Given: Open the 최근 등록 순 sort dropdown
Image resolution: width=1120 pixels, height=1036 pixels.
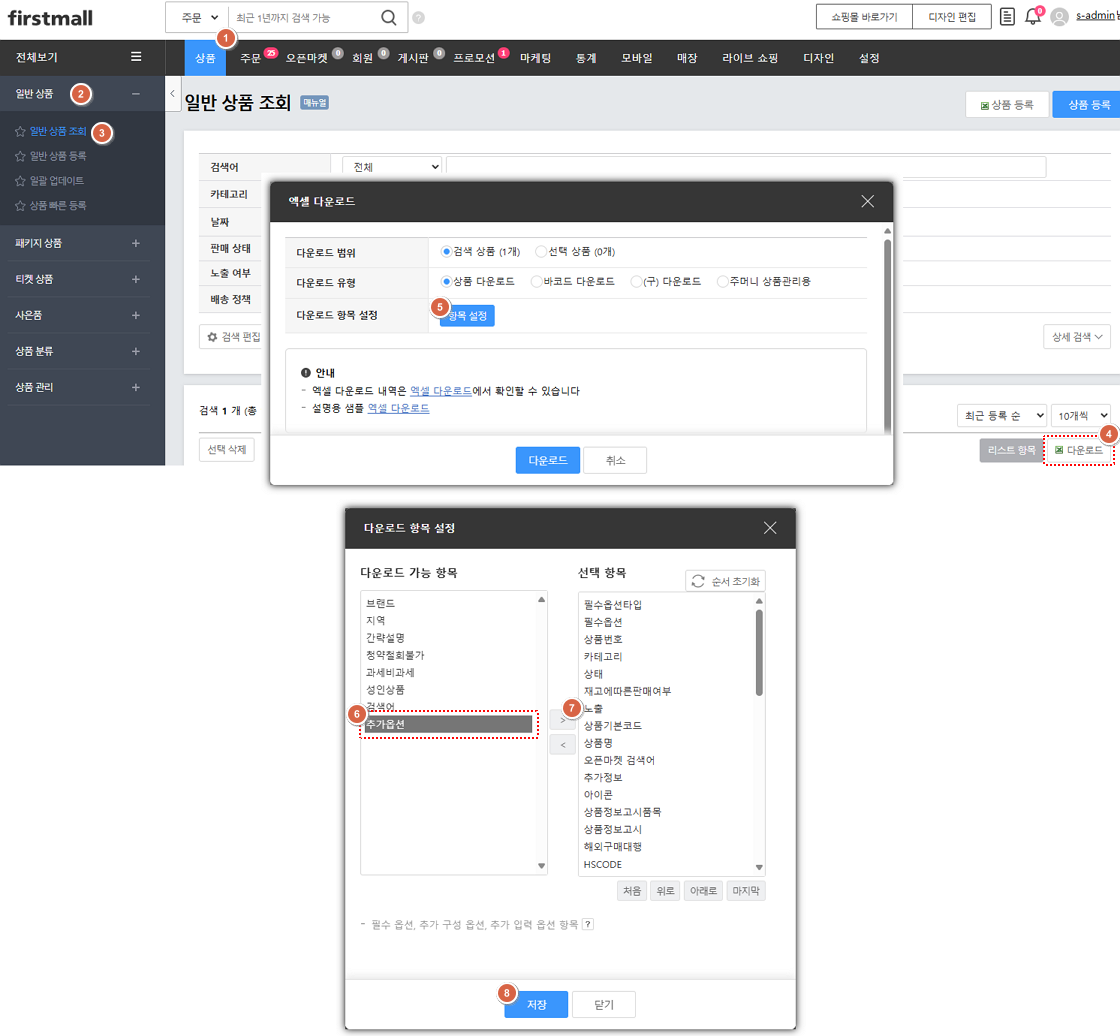Looking at the screenshot, I should click(1002, 416).
